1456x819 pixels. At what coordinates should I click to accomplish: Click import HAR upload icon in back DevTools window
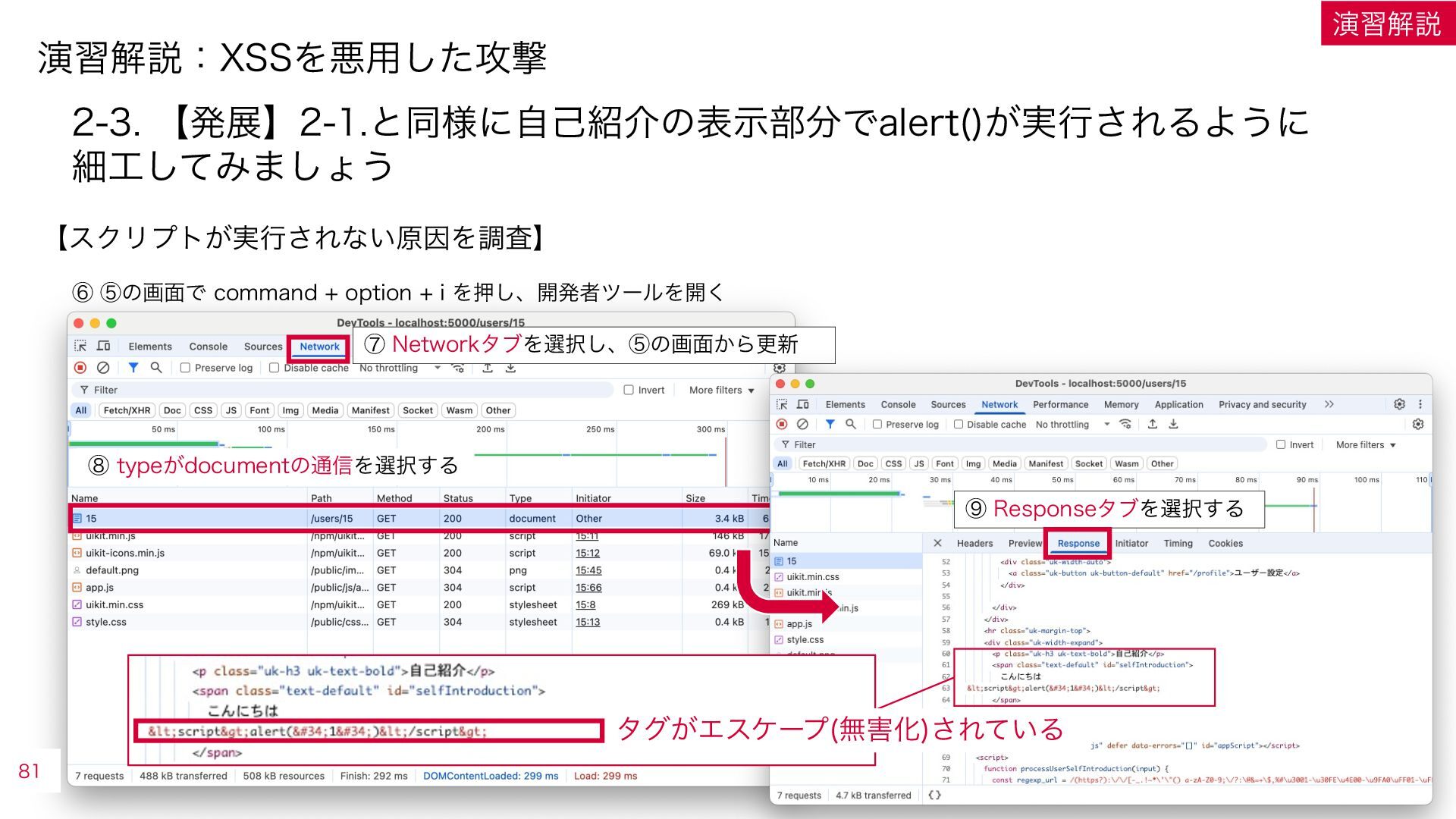tap(488, 368)
